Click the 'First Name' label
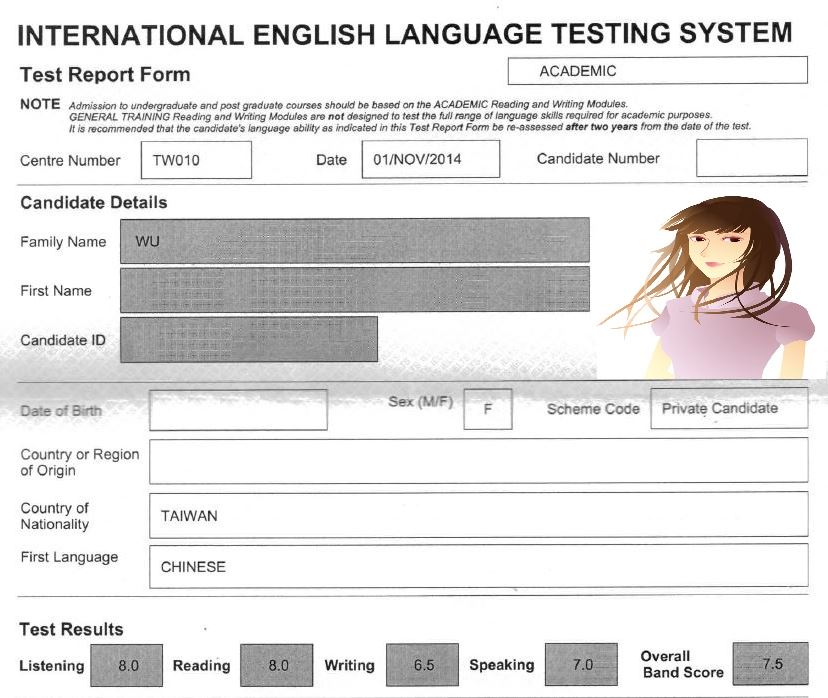Image resolution: width=828 pixels, height=698 pixels. (56, 290)
